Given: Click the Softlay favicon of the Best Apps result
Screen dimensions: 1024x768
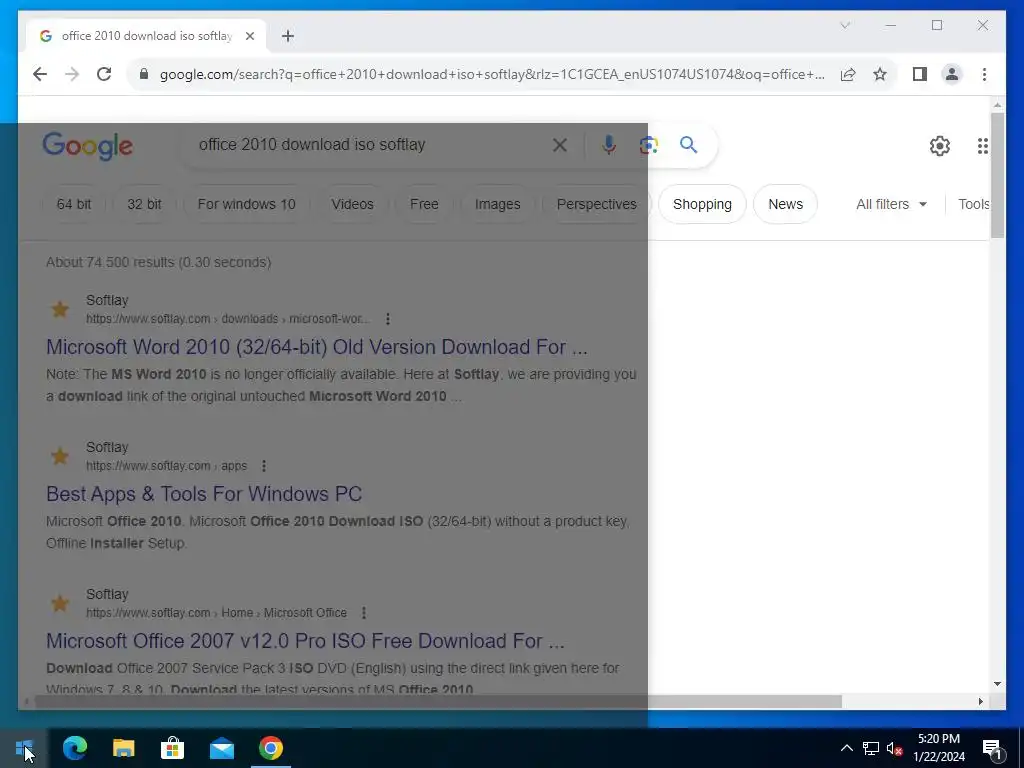Looking at the screenshot, I should pos(60,456).
